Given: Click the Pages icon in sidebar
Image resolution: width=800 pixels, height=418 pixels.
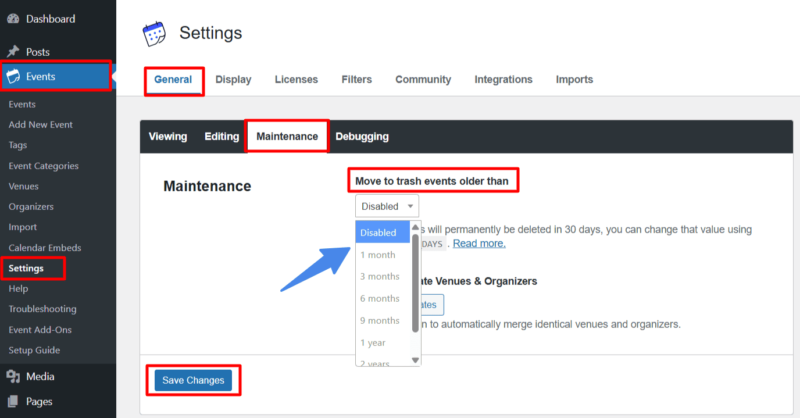Looking at the screenshot, I should [x=13, y=401].
